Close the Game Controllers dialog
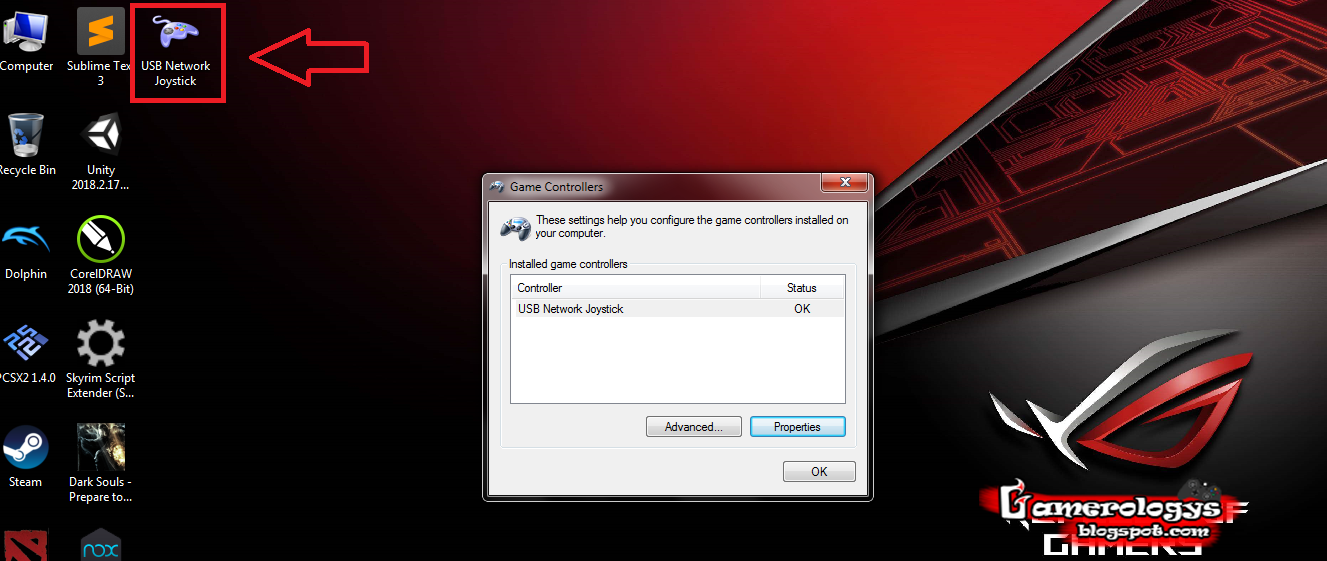This screenshot has width=1327, height=561. [844, 182]
